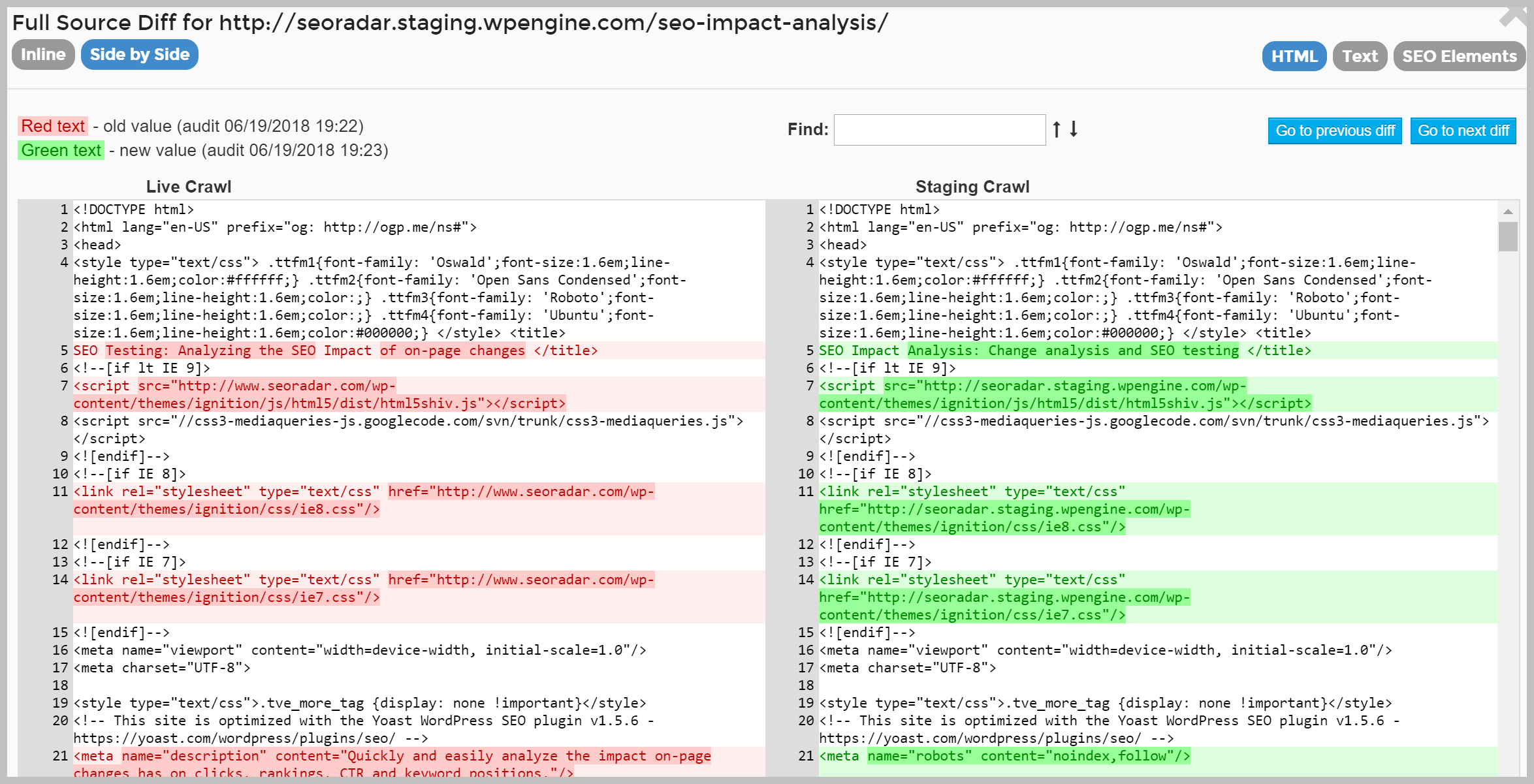This screenshot has width=1534, height=784.
Task: Click Staging Crawl line 5 title text
Action: pos(1065,351)
